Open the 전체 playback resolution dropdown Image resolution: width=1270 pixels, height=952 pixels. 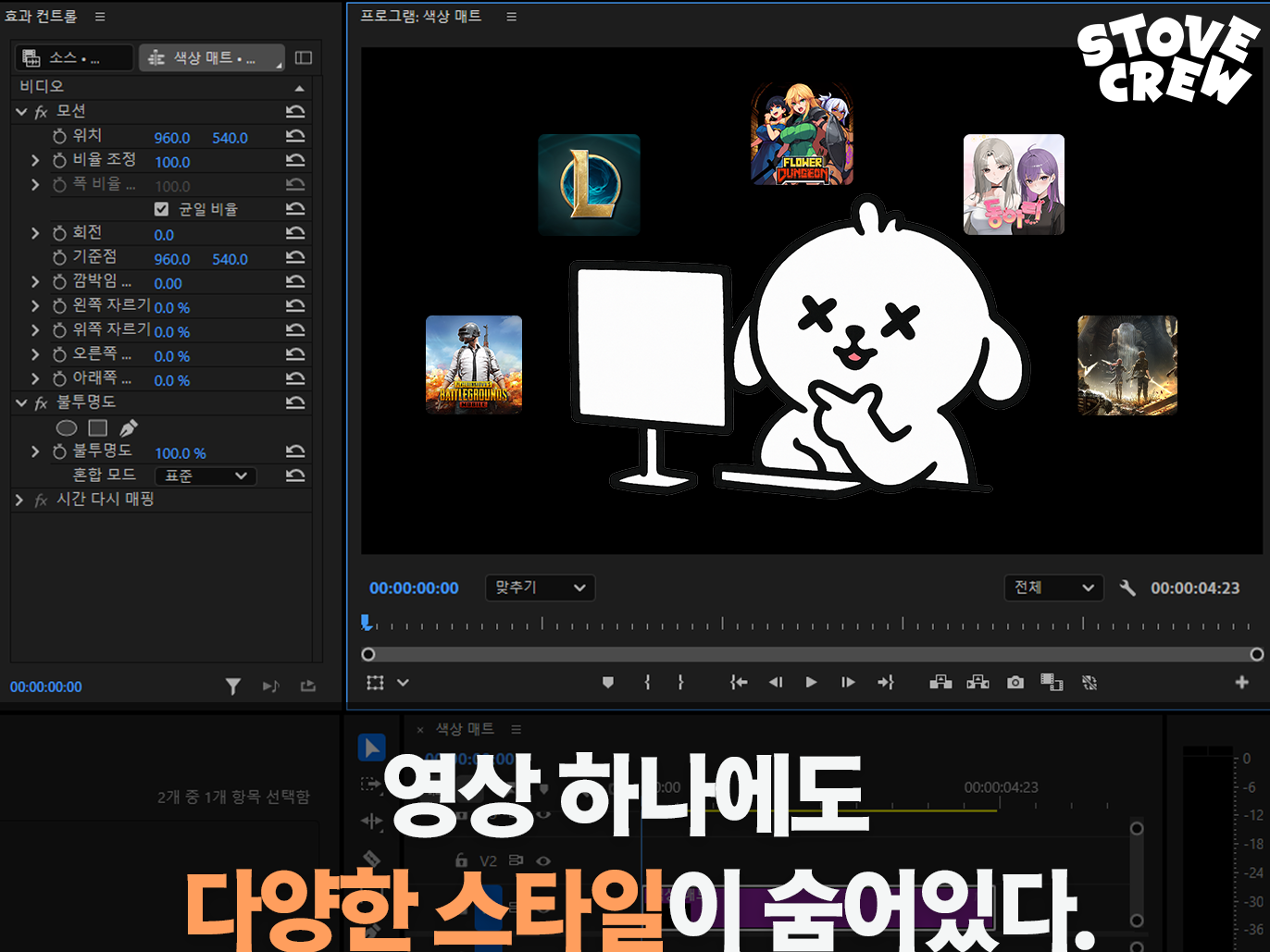click(1053, 587)
